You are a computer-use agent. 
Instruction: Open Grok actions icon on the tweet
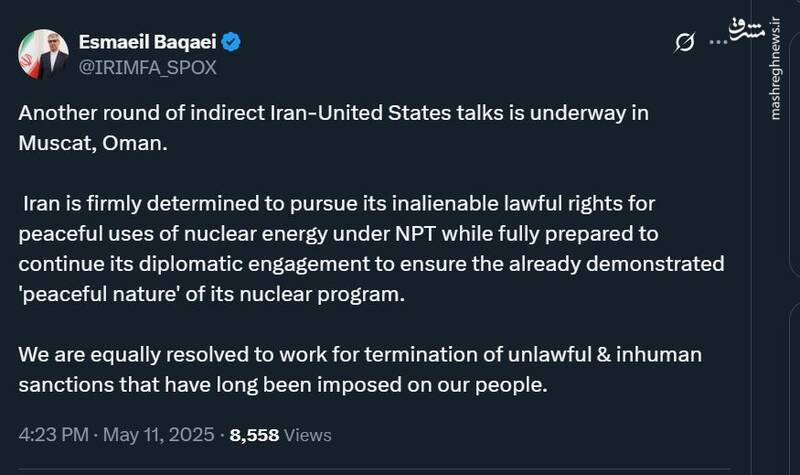685,42
